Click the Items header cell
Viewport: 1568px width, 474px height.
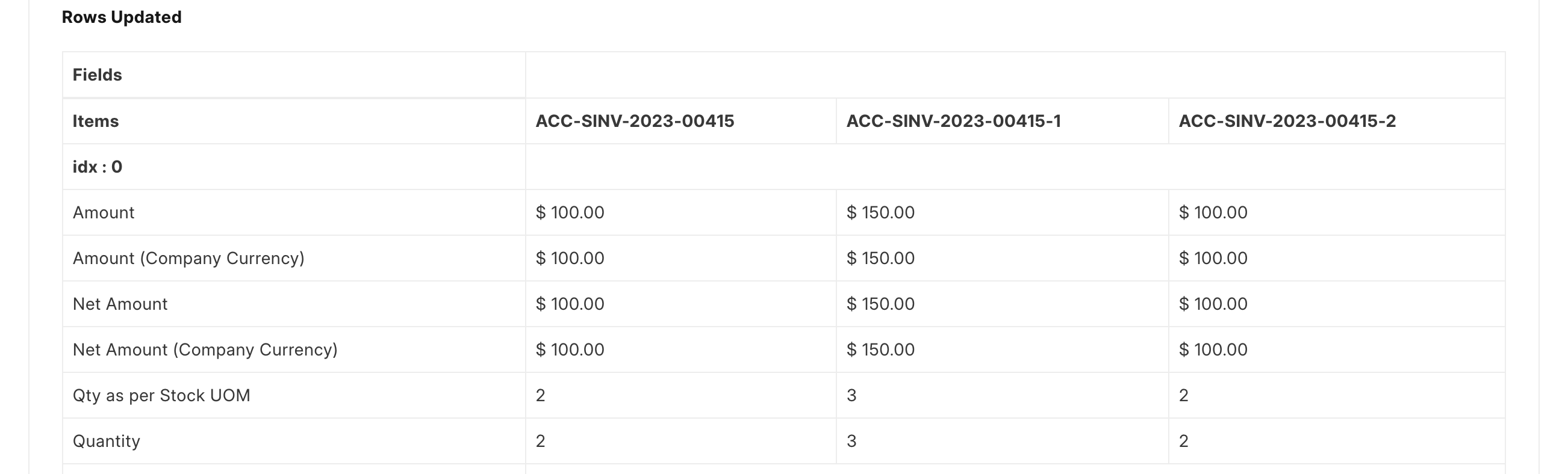(96, 121)
